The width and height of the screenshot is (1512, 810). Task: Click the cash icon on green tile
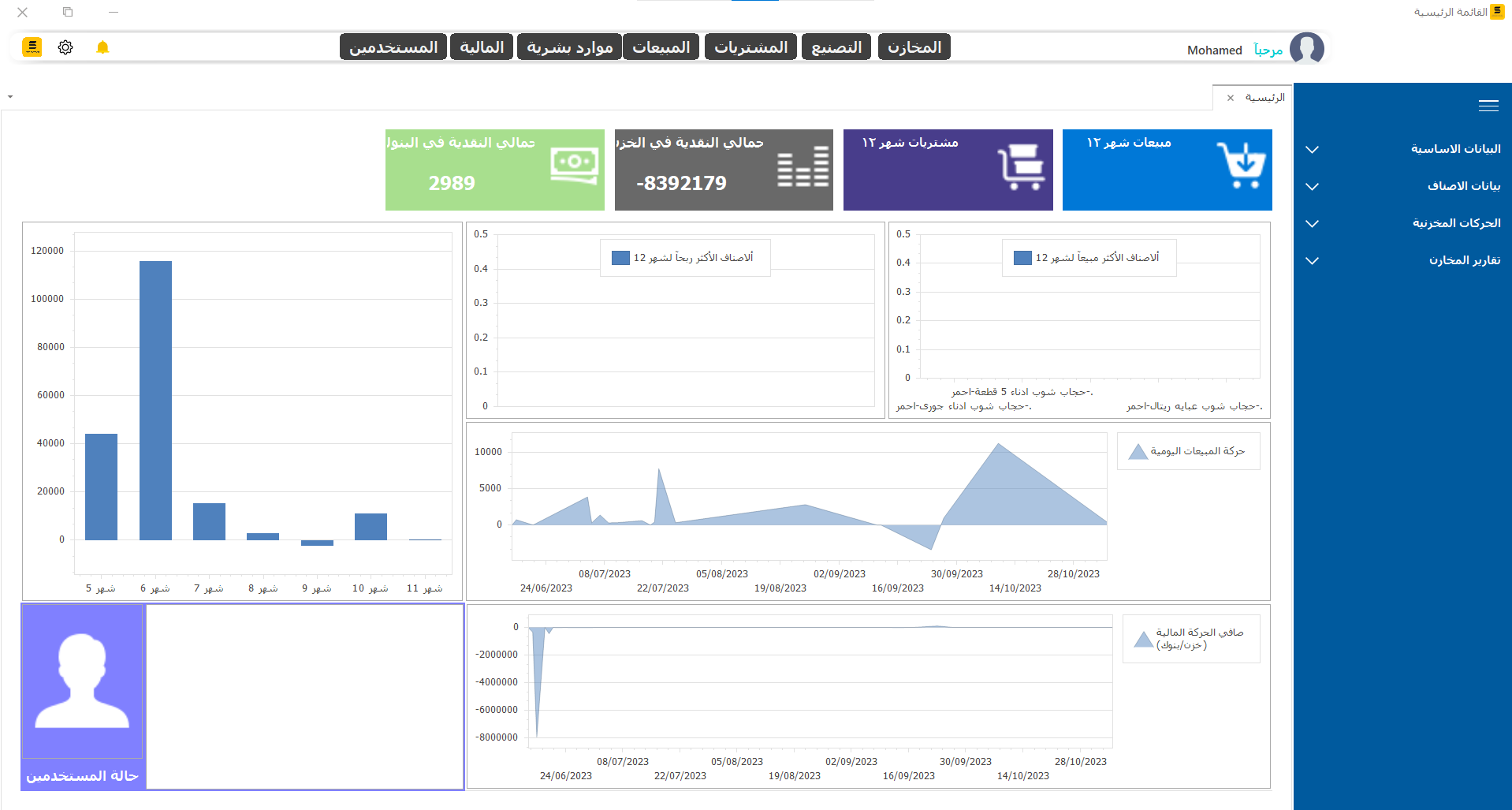575,165
